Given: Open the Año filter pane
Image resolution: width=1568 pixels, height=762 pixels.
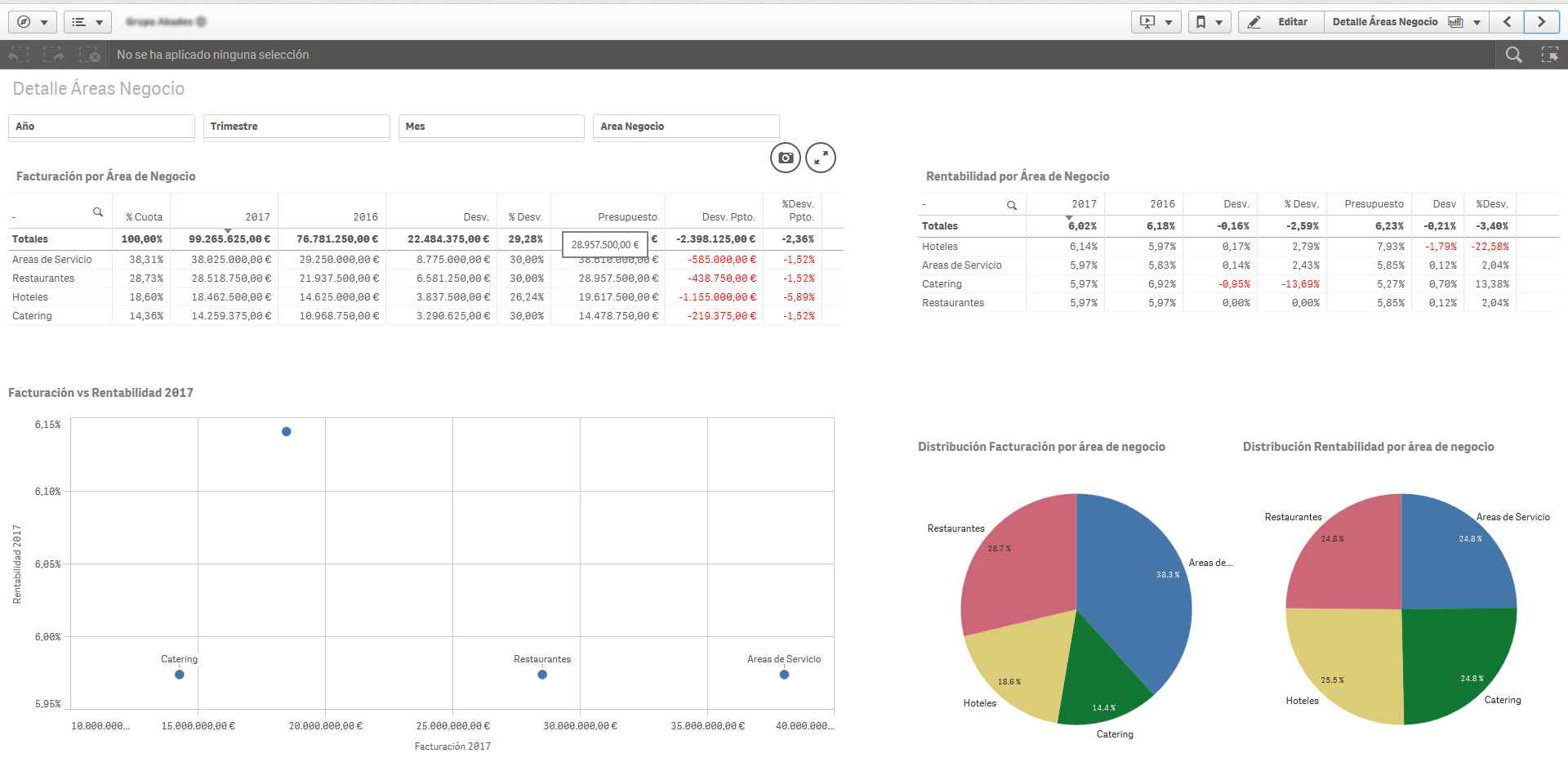Looking at the screenshot, I should [x=101, y=127].
